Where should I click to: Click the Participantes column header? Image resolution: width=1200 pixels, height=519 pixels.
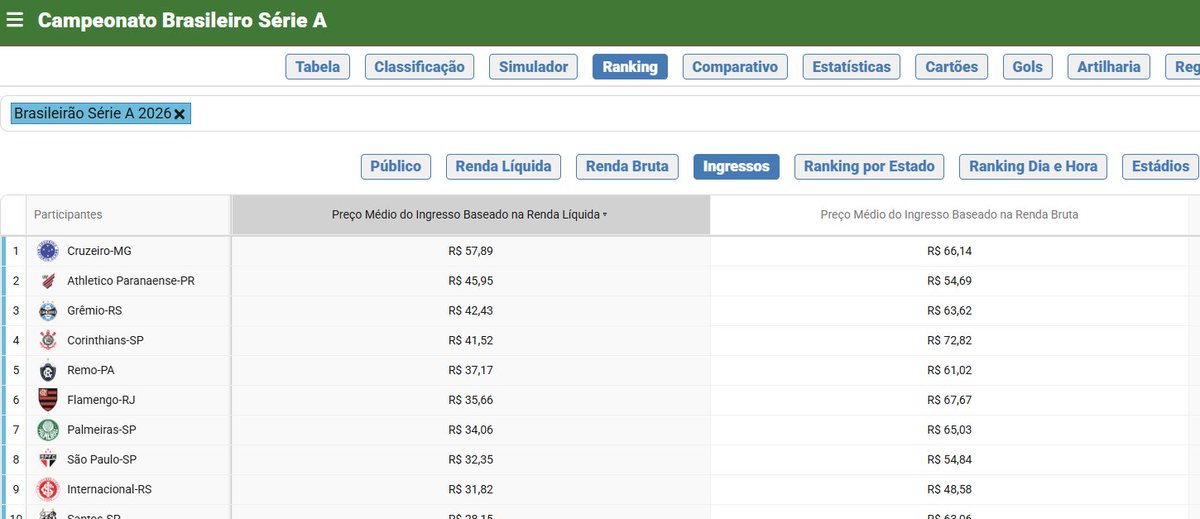[x=127, y=215]
